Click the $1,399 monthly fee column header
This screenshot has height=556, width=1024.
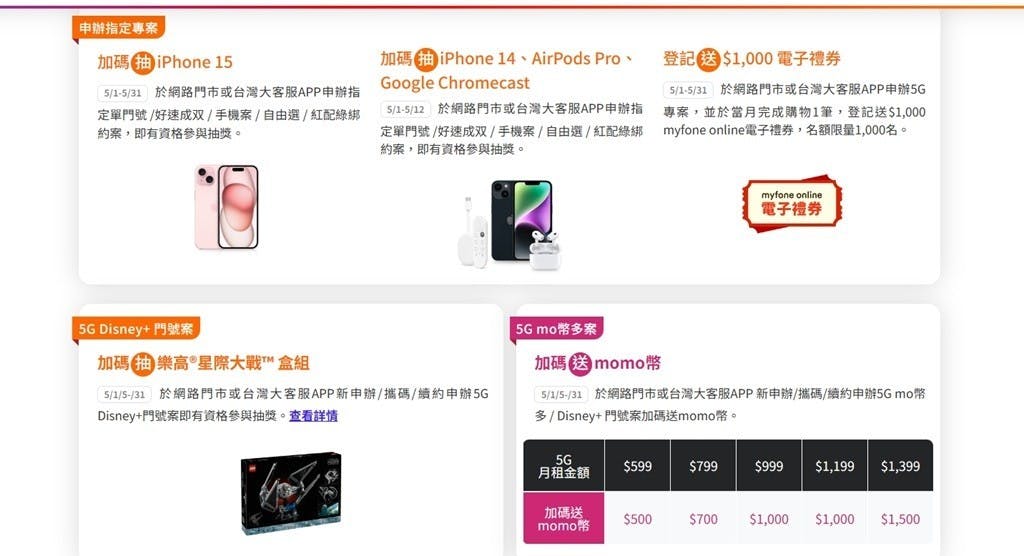(x=900, y=466)
